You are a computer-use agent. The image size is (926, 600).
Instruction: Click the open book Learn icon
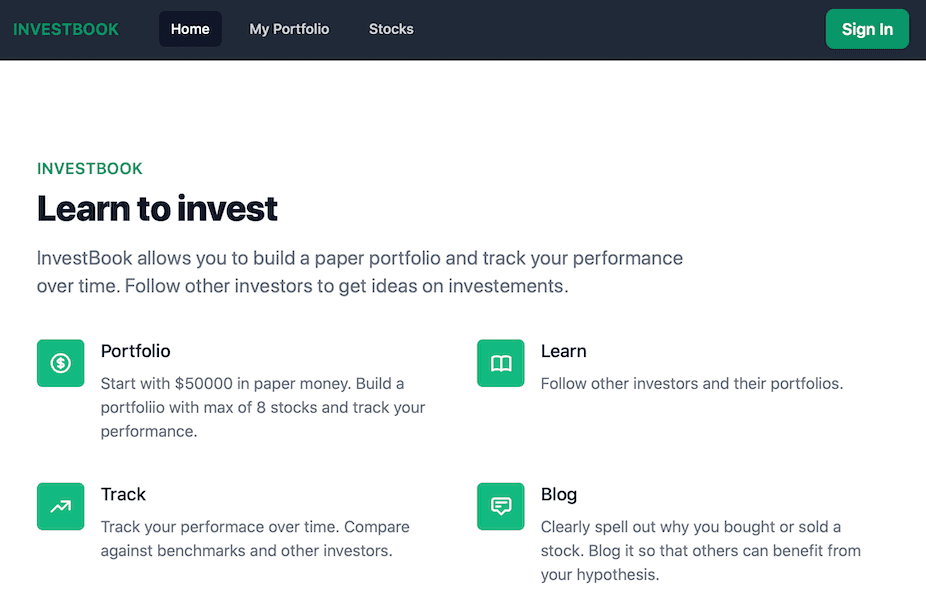point(500,363)
